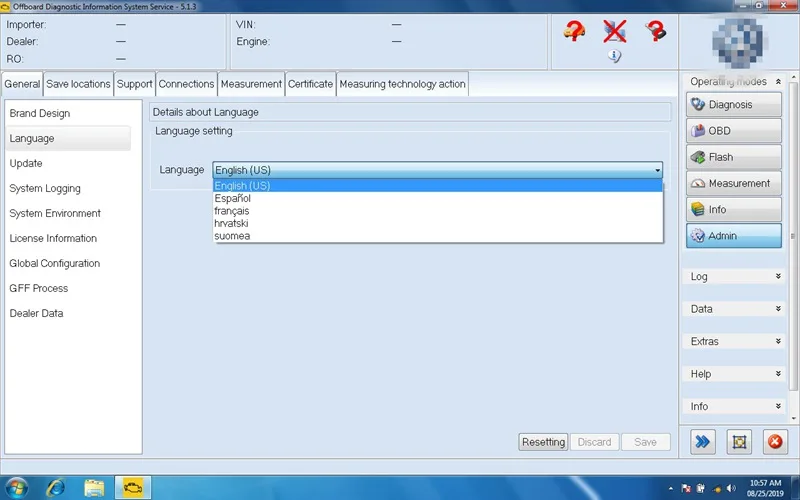Open Flash operating mode
Viewport: 800px width, 500px height.
pyautogui.click(x=733, y=157)
